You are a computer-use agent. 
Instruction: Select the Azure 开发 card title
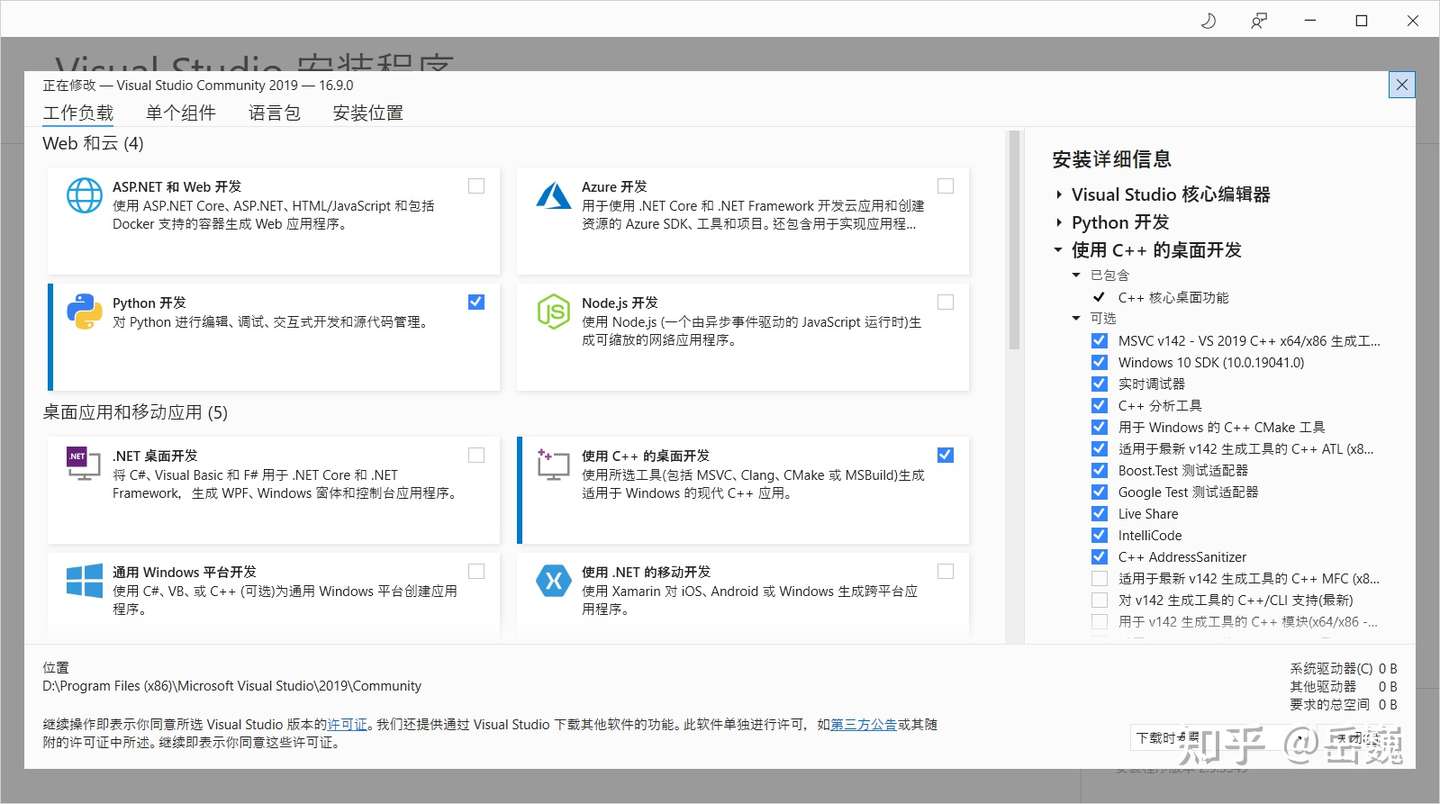(x=614, y=187)
